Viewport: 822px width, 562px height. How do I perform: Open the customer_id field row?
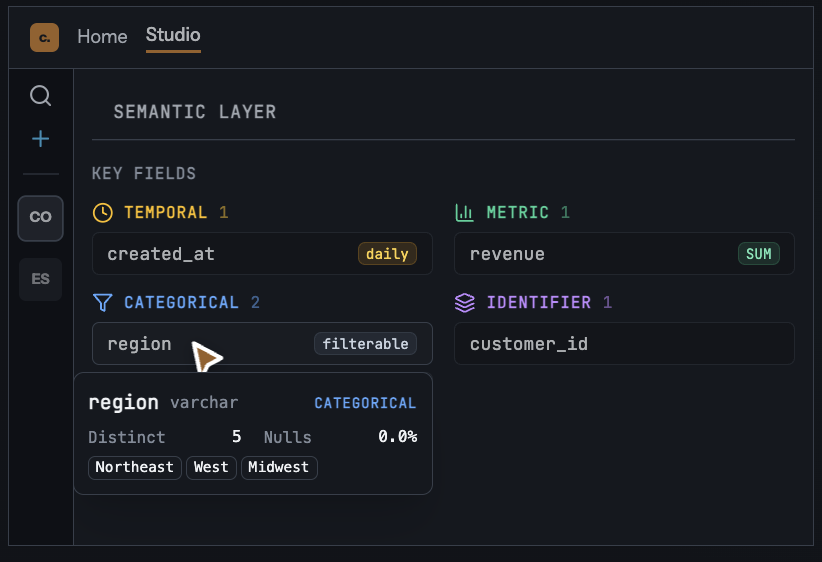[624, 343]
